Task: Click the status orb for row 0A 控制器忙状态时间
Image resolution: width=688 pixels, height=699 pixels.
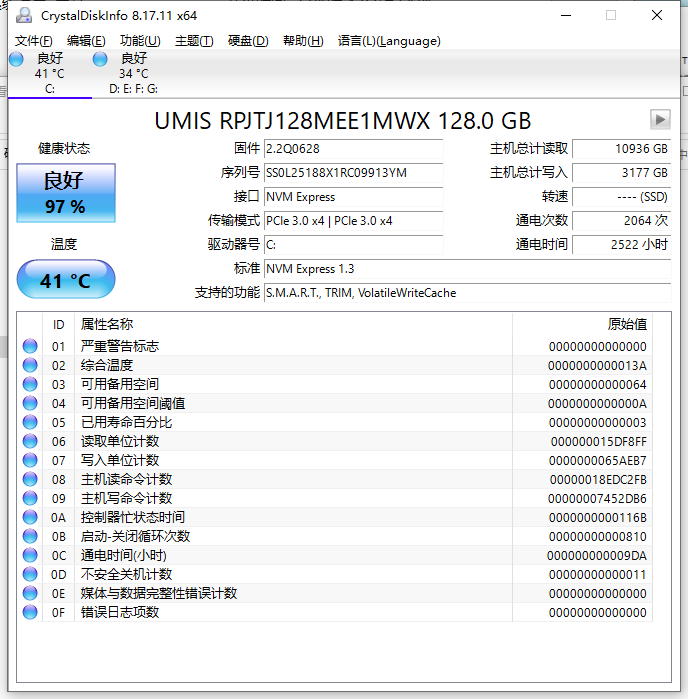Action: 30,517
